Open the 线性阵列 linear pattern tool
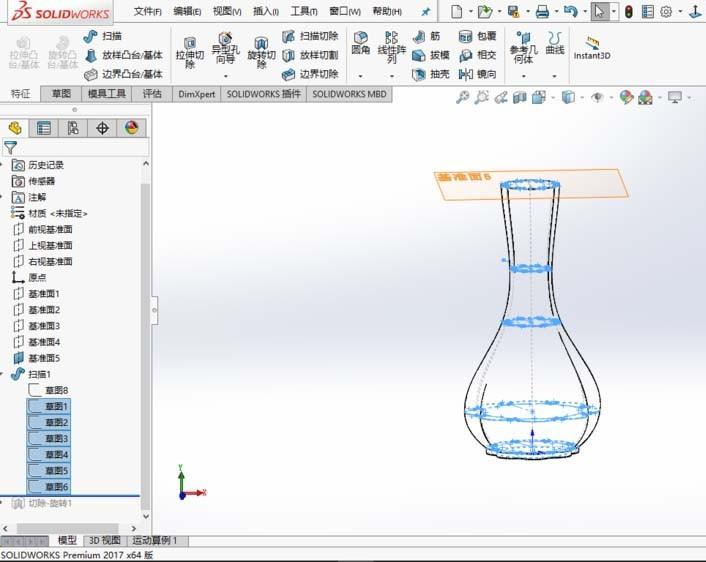Screen dimensions: 706x562 tap(392, 47)
